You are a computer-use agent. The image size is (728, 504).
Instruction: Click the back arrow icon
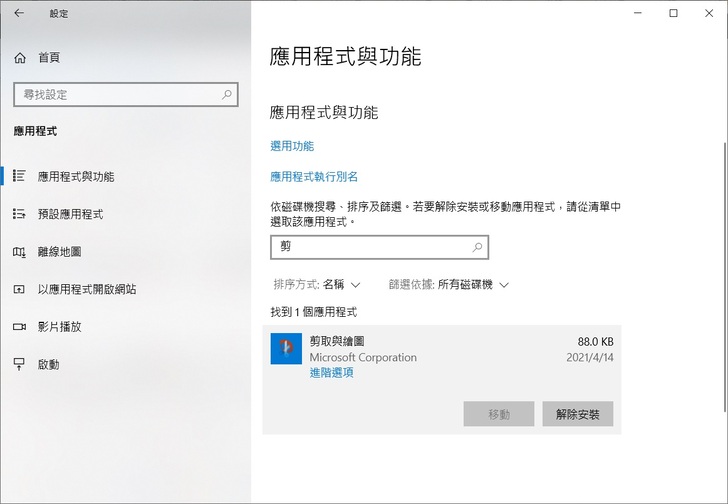tap(20, 14)
